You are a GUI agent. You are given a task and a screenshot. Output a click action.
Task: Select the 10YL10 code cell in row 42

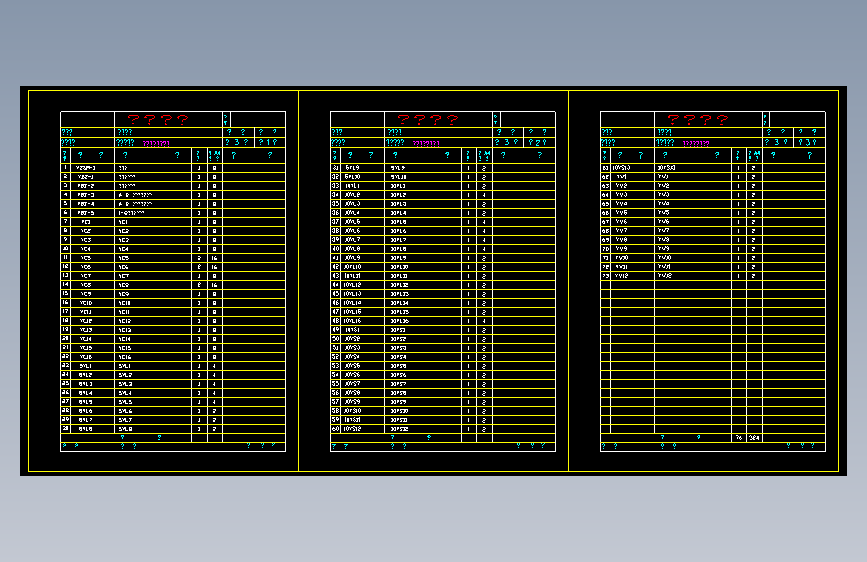pyautogui.click(x=352, y=267)
